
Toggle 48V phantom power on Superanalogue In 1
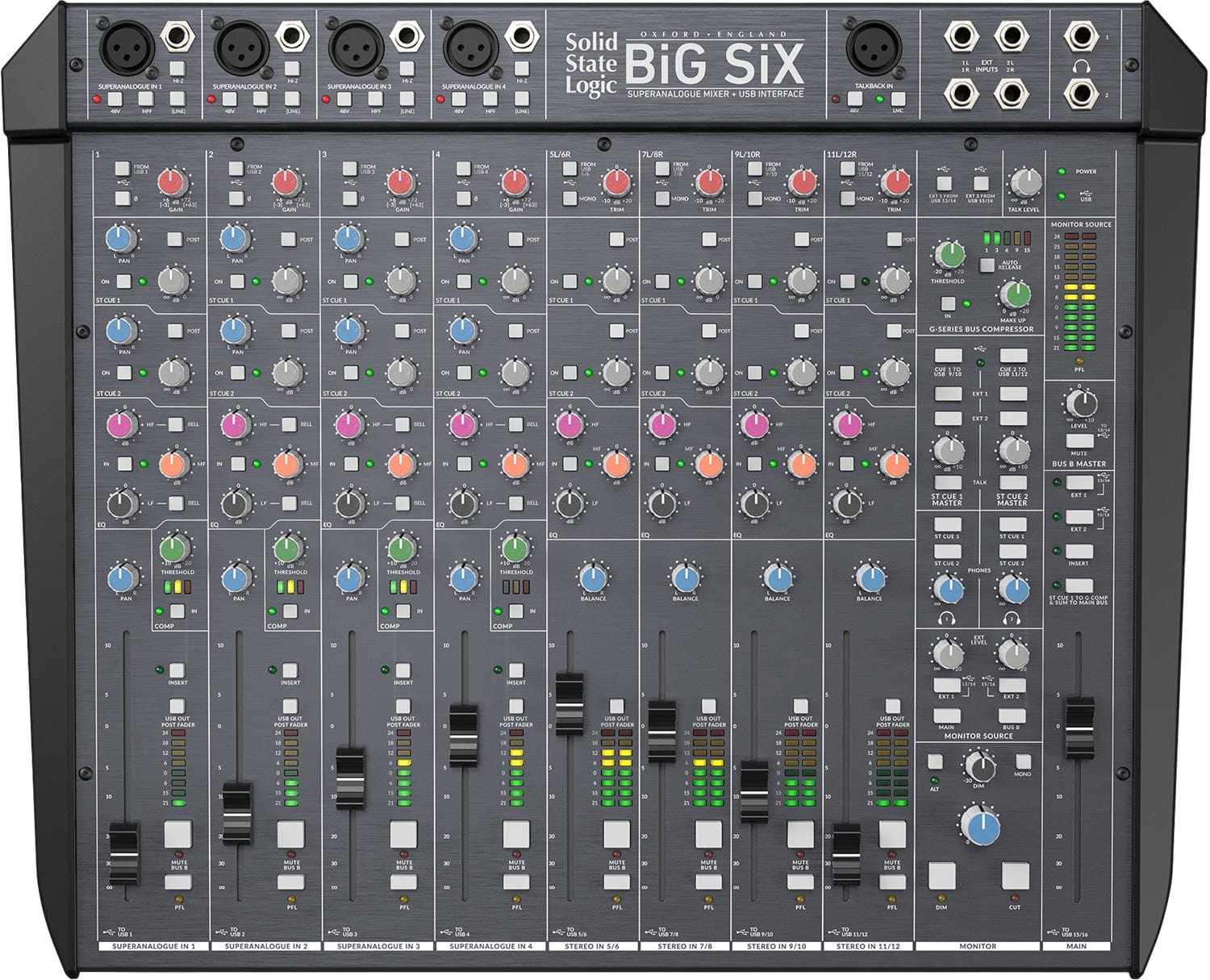pyautogui.click(x=116, y=99)
